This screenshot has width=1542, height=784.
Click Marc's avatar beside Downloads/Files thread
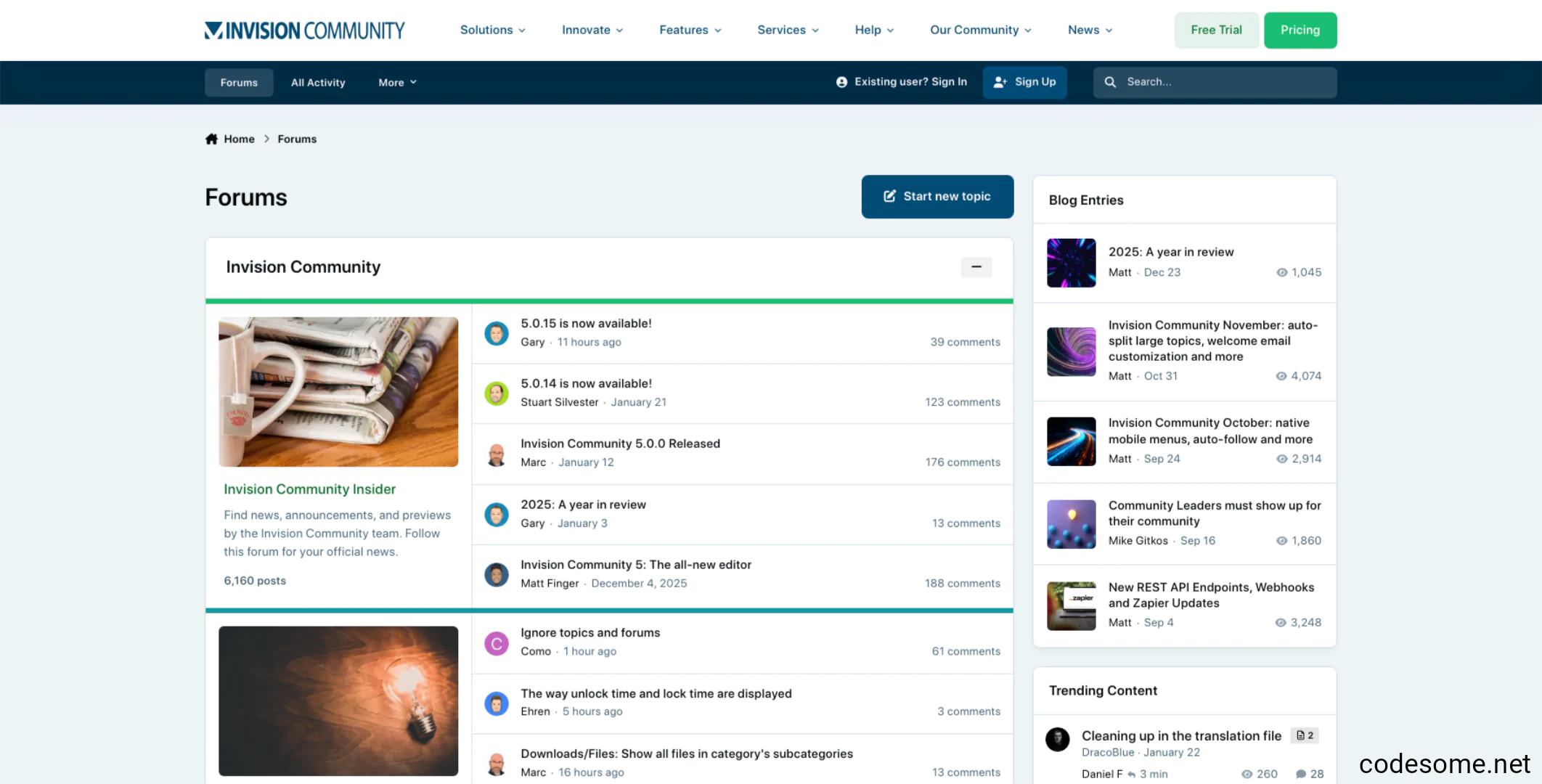(497, 764)
